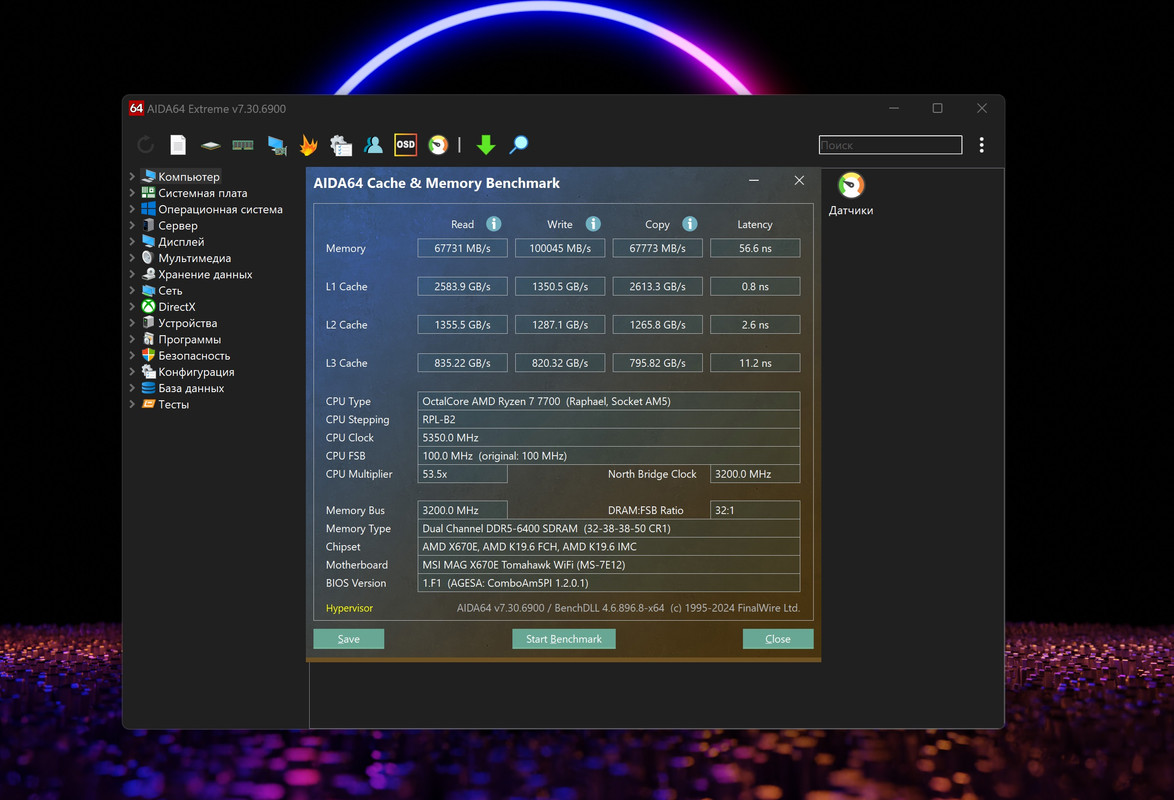Click the Refresh toolbar icon
The height and width of the screenshot is (800, 1174).
(x=145, y=145)
